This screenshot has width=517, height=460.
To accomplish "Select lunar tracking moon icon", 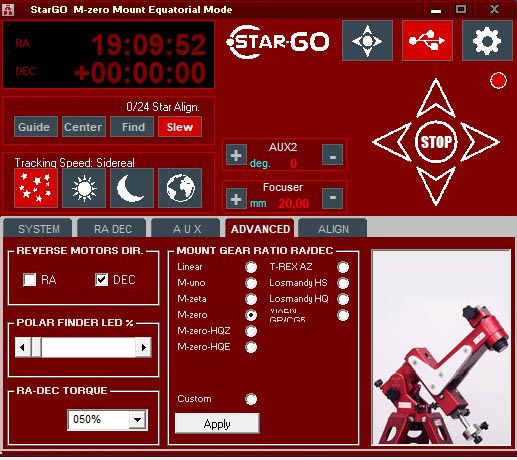I will point(132,188).
